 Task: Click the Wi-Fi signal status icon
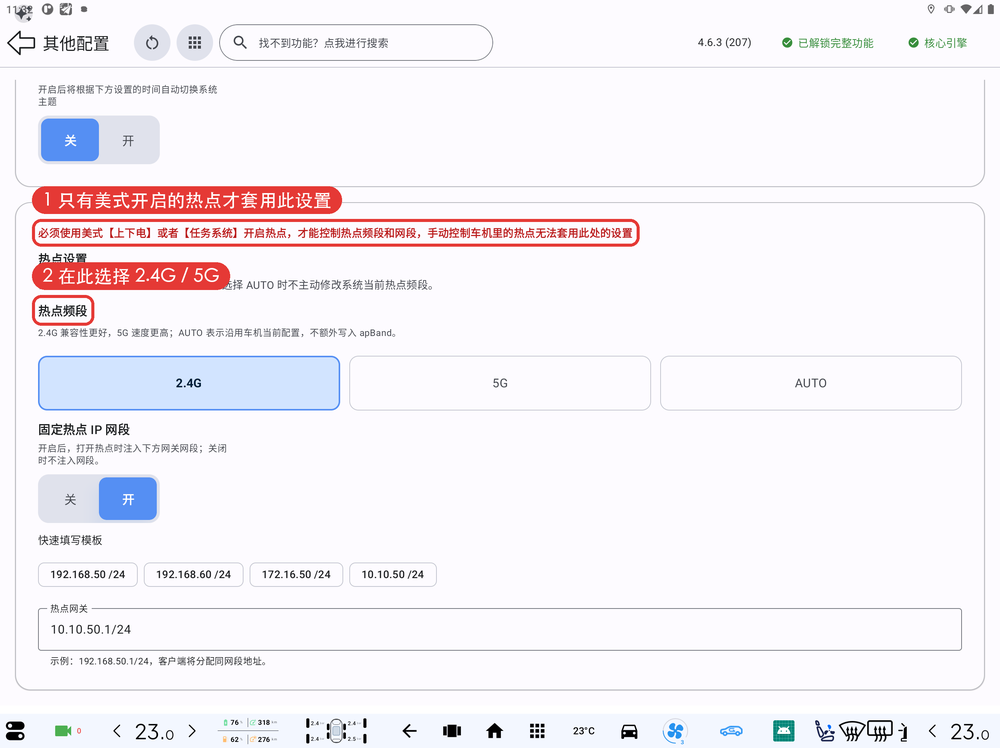coord(967,9)
